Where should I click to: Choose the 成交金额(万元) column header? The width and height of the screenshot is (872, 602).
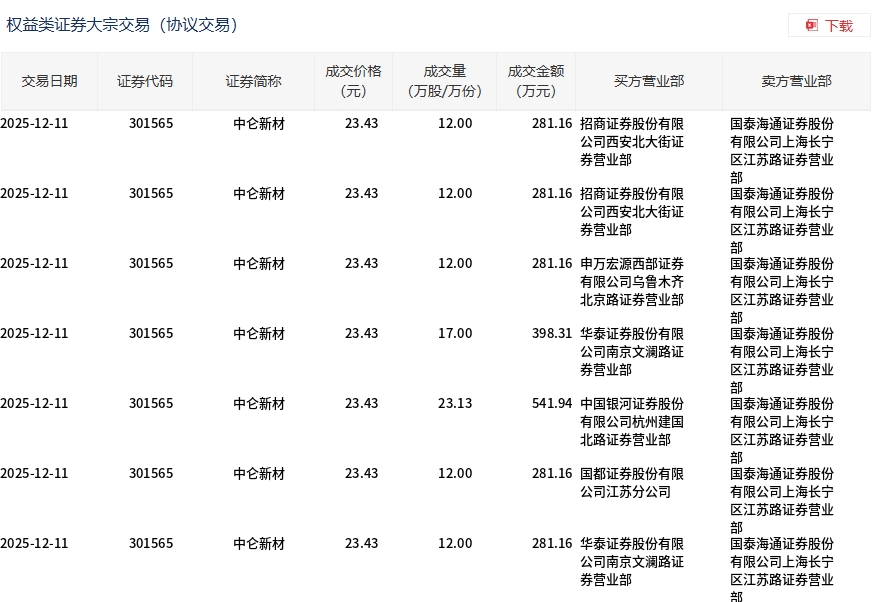click(536, 81)
